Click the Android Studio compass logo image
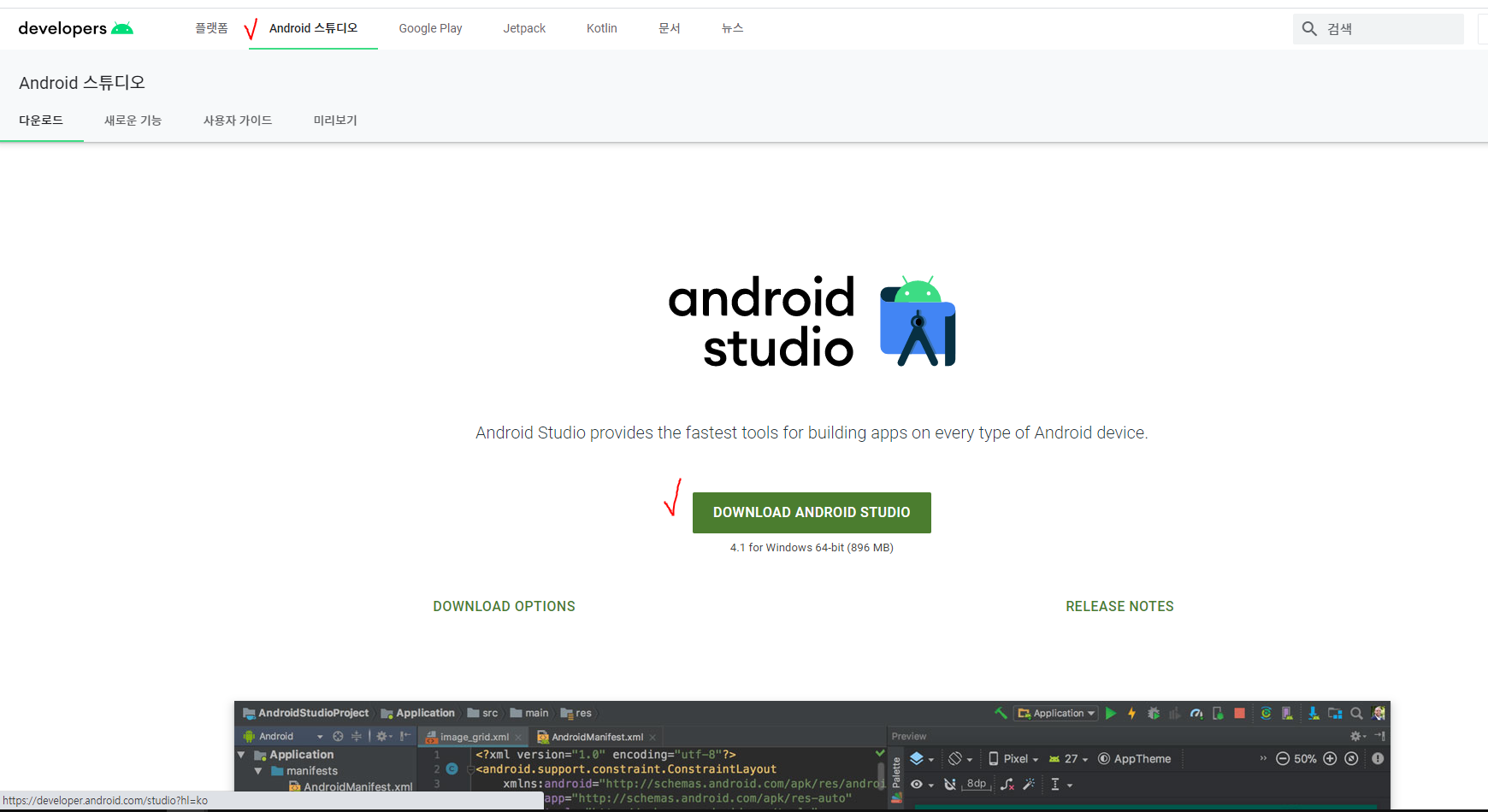Screen dimensions: 1488x812 pyautogui.click(x=918, y=321)
